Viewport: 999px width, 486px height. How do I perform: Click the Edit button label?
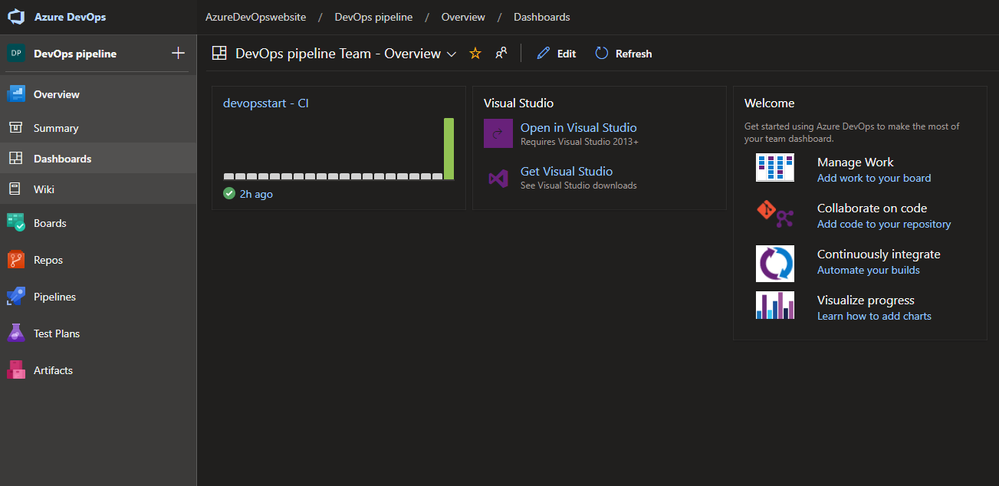coord(566,54)
